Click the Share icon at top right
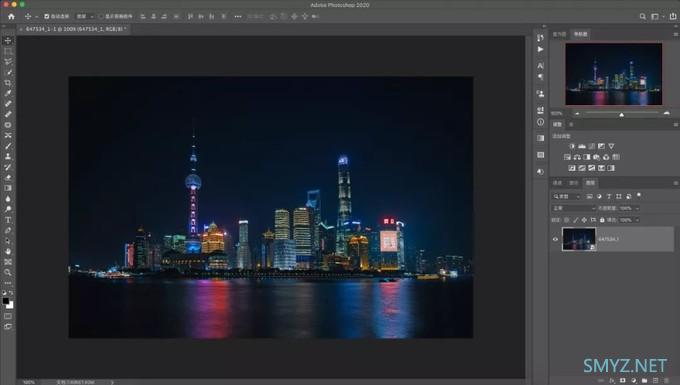This screenshot has height=385, width=680. pyautogui.click(x=673, y=16)
